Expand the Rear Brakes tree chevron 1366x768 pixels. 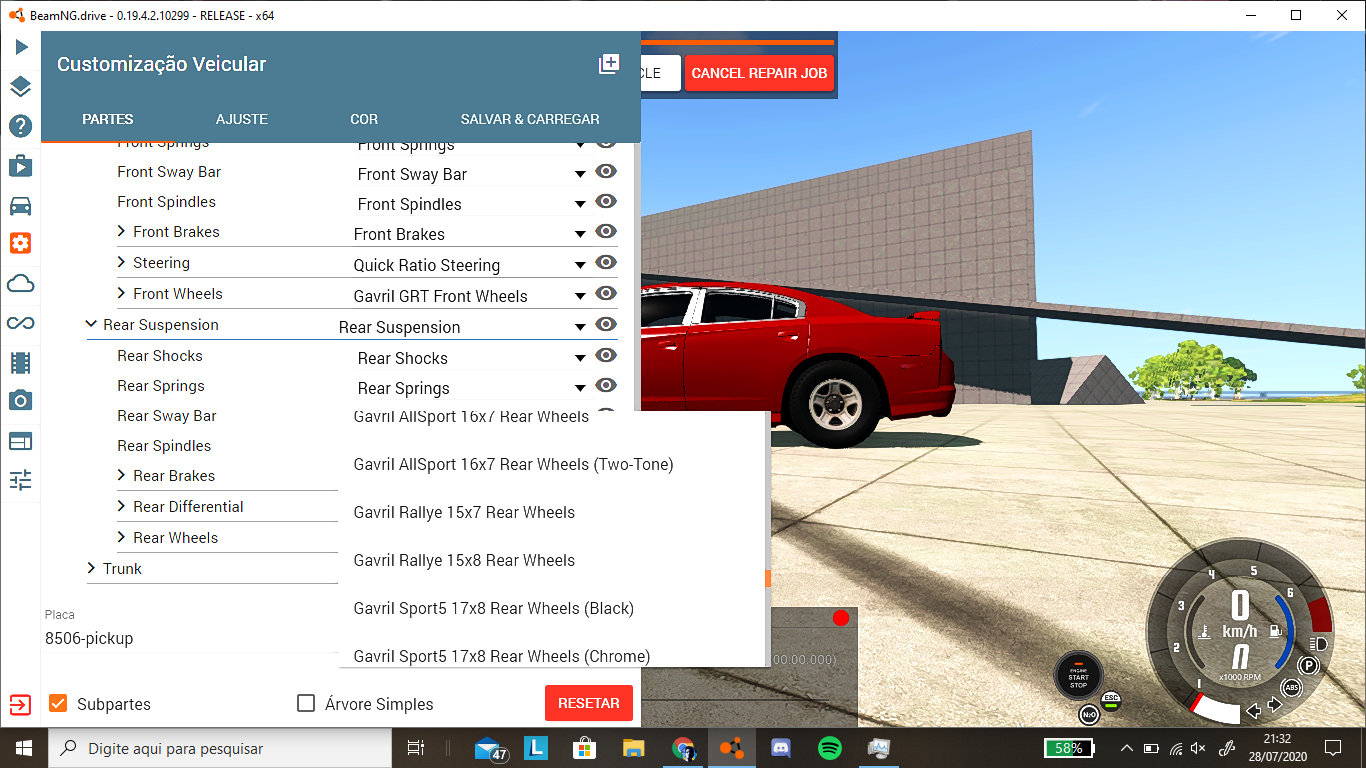click(x=122, y=476)
